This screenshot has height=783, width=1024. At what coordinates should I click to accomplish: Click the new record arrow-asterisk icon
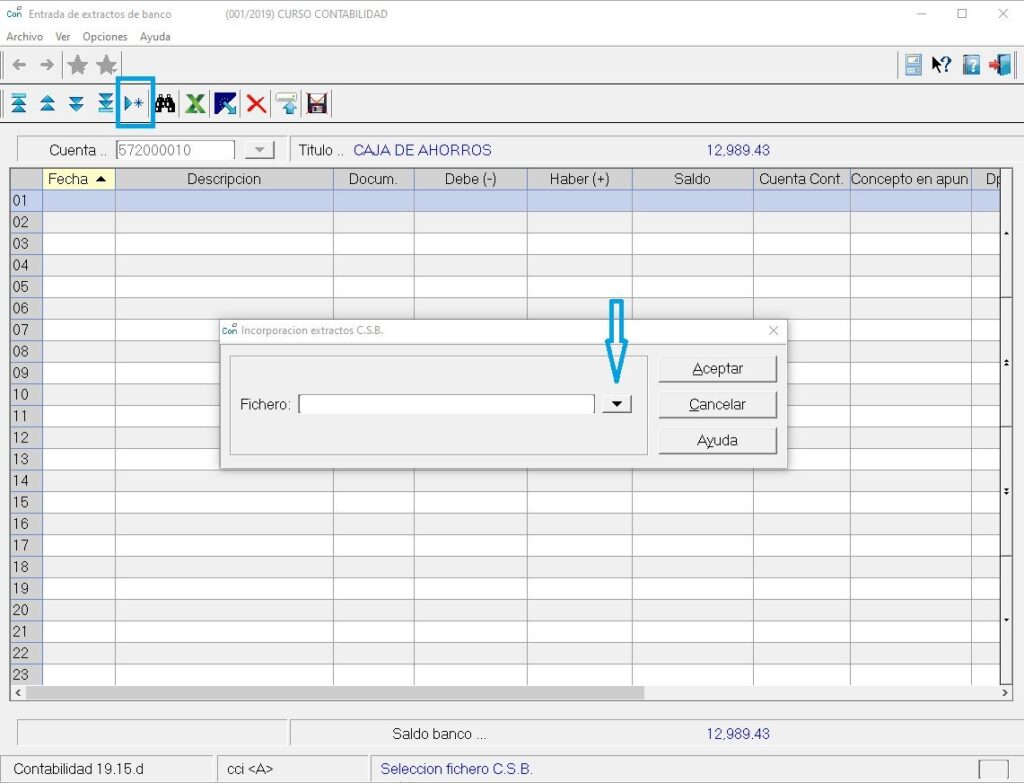135,103
